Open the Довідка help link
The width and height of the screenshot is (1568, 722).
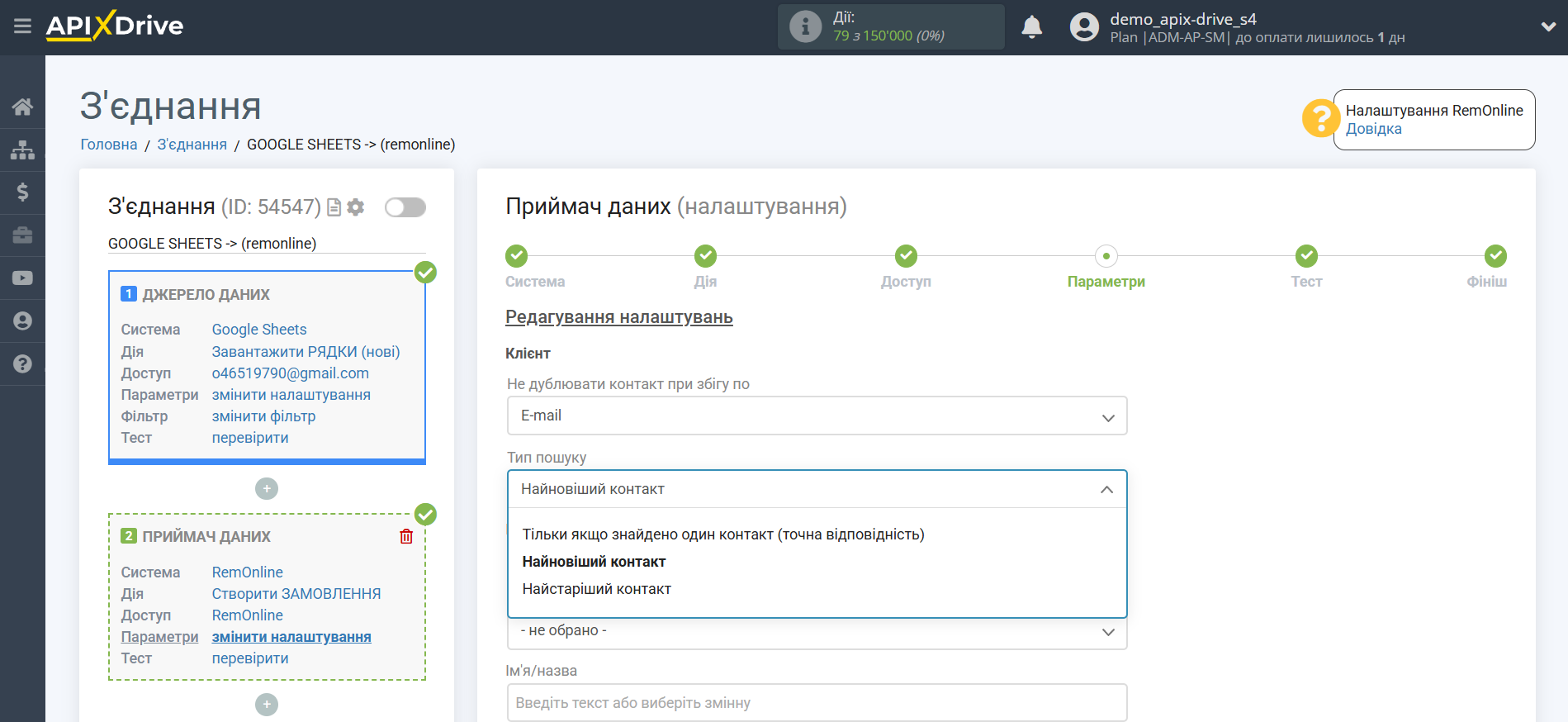(x=1373, y=129)
